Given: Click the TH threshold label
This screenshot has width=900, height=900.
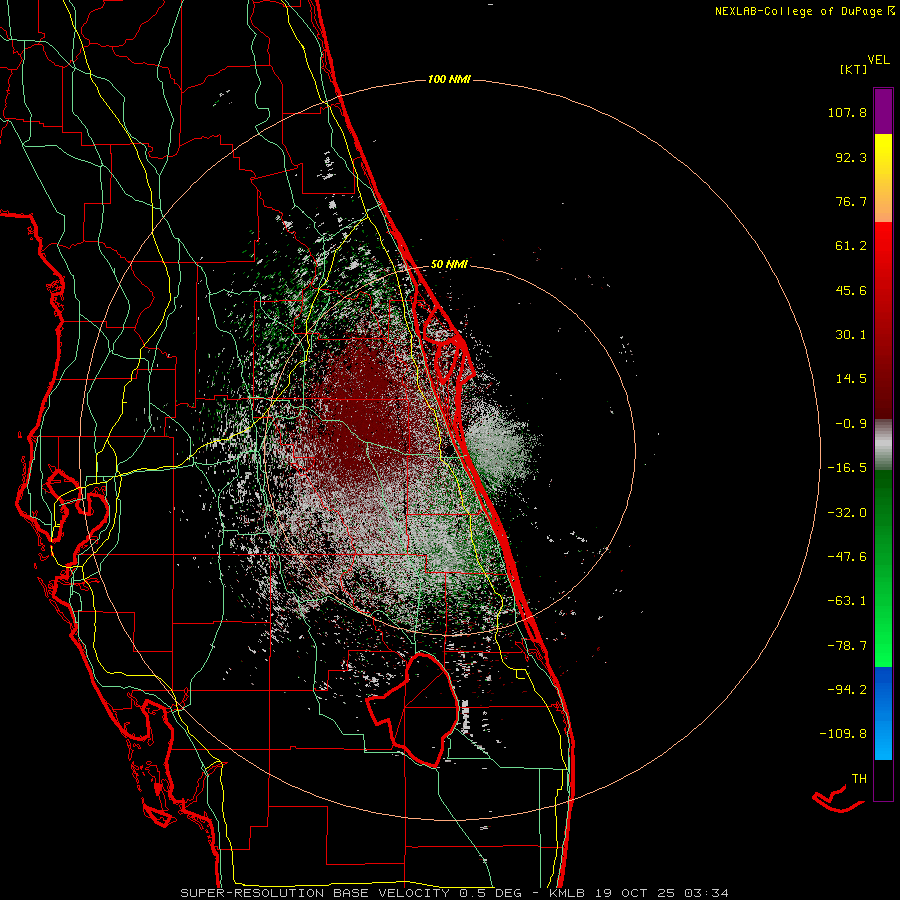Looking at the screenshot, I should 859,779.
